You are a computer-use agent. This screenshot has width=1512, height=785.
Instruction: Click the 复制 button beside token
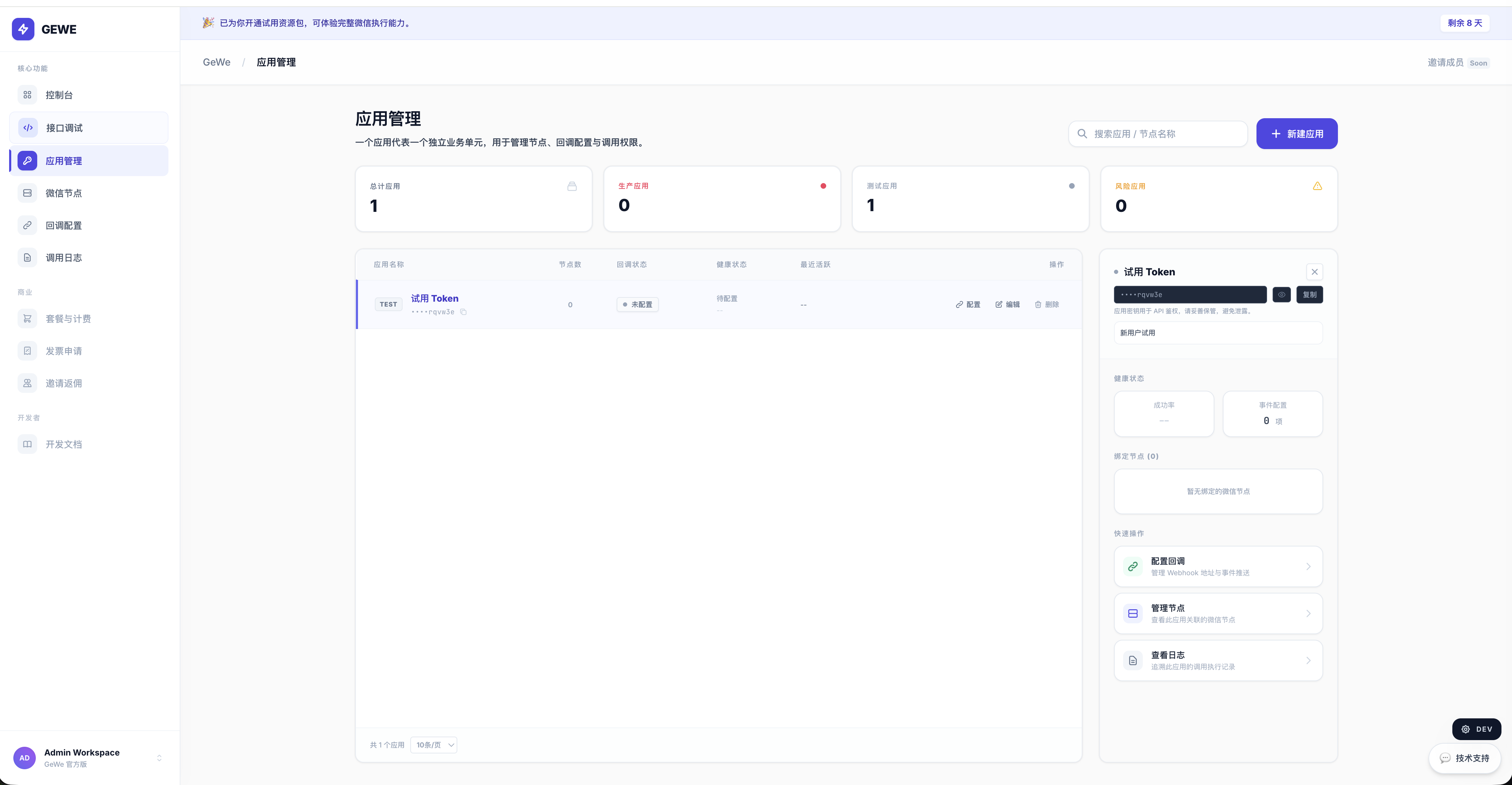pyautogui.click(x=1309, y=295)
